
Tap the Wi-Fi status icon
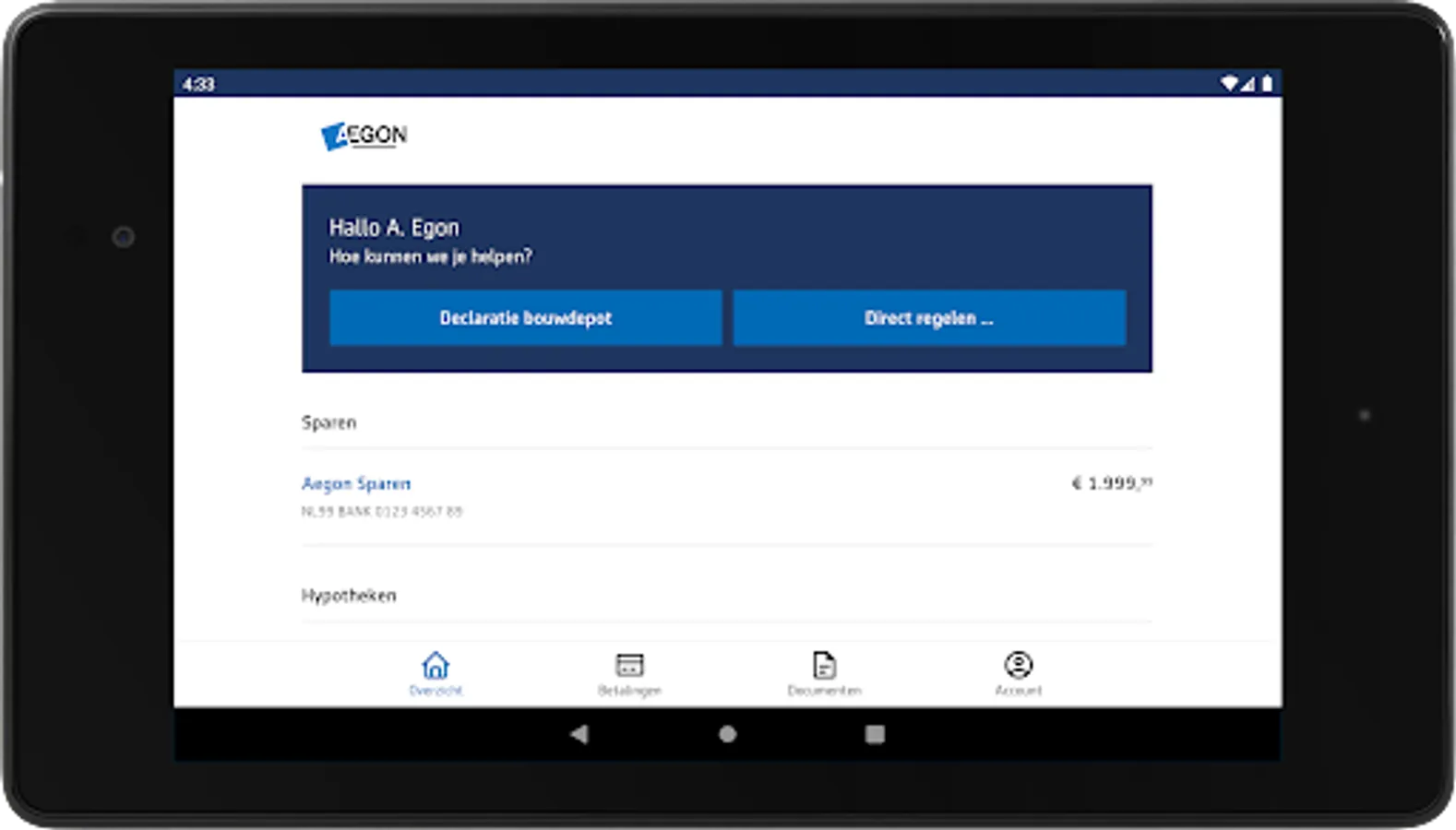(1229, 83)
